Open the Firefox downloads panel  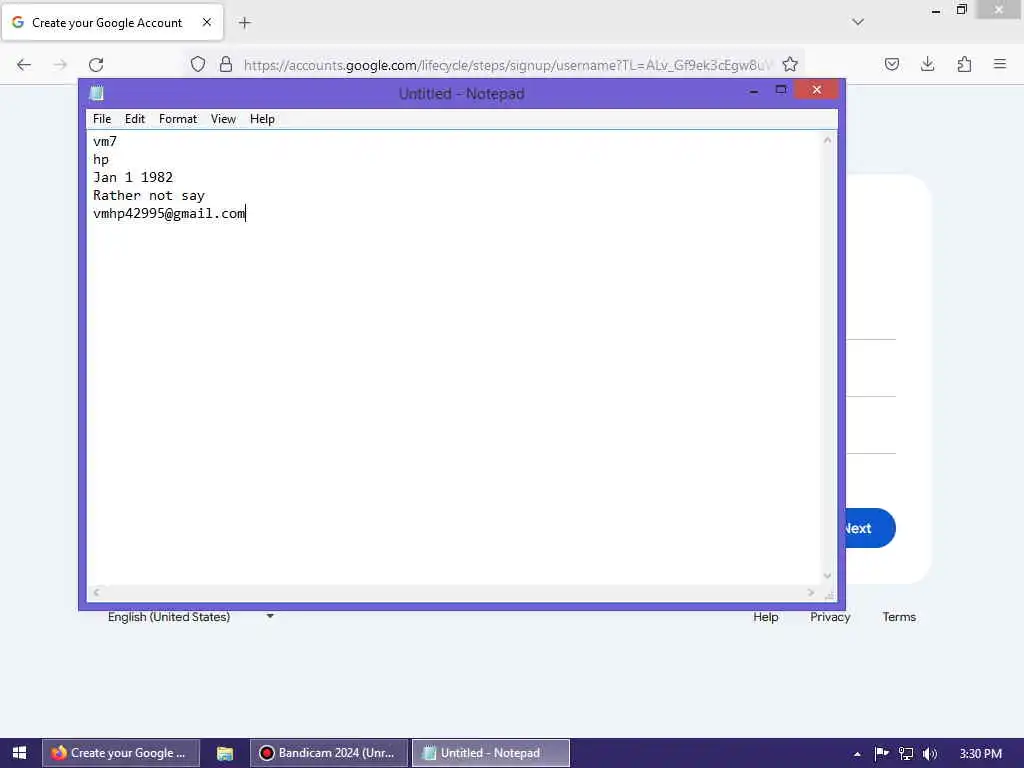[x=927, y=64]
